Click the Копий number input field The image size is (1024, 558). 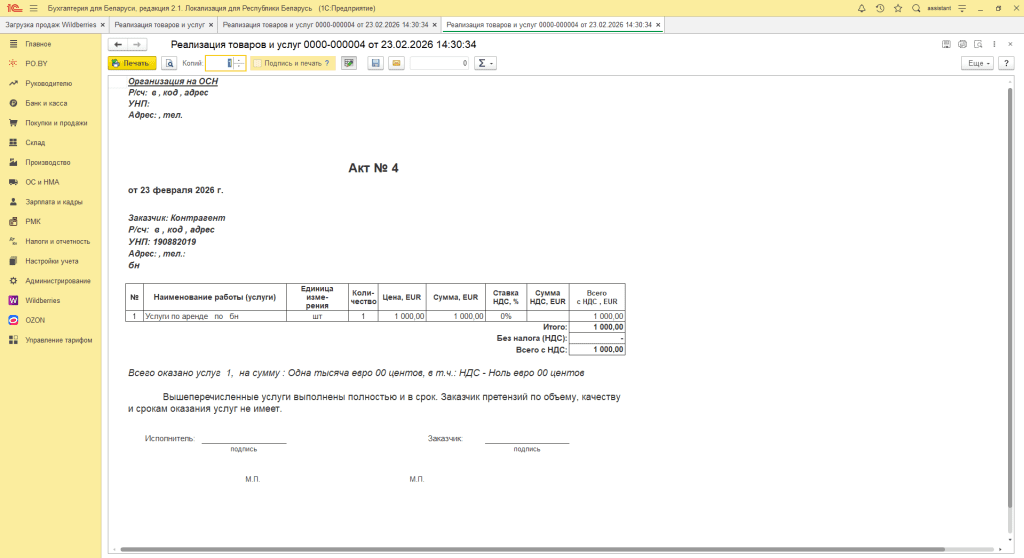click(x=219, y=63)
